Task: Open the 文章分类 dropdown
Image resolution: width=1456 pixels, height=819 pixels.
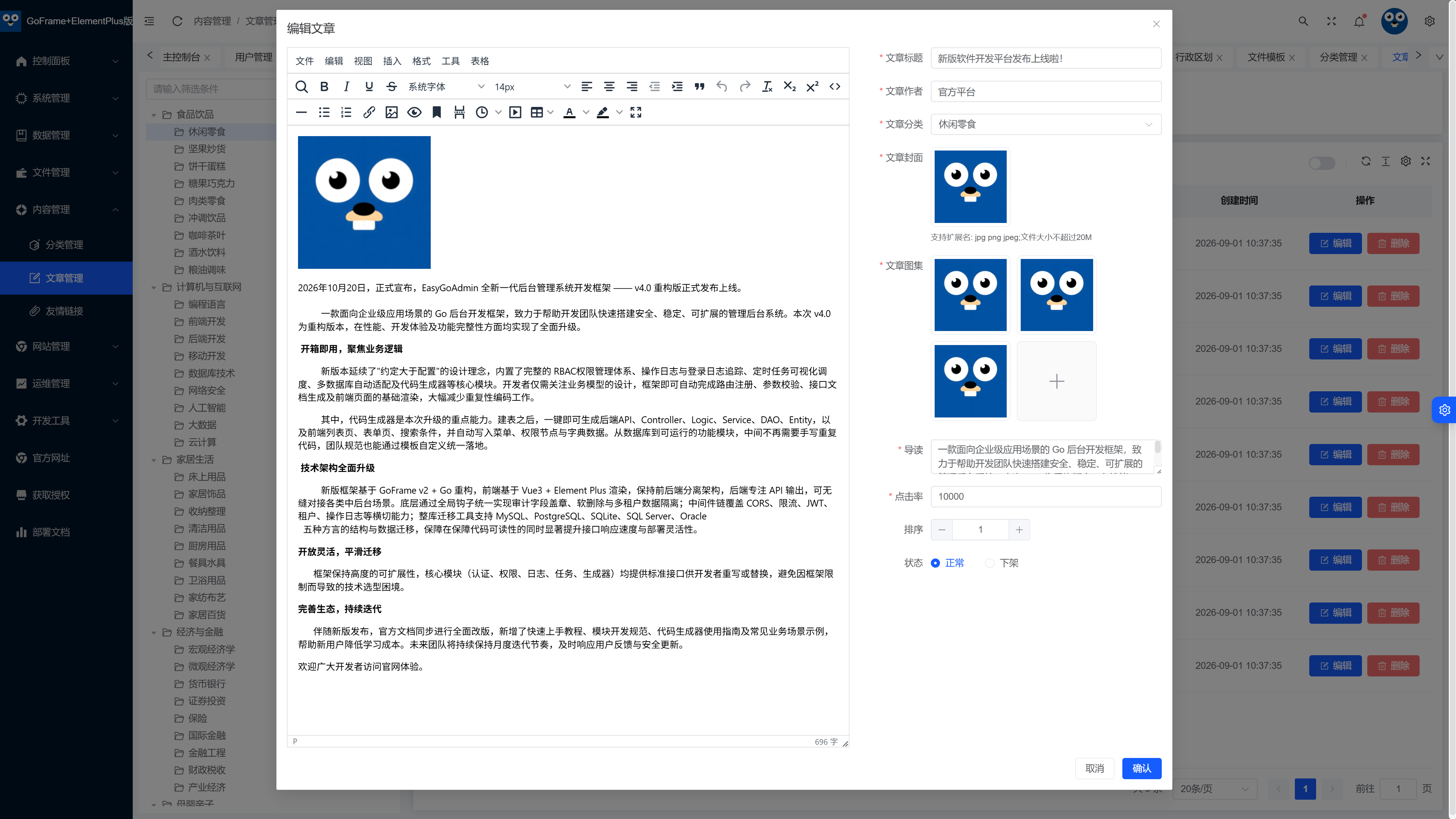Action: click(x=1046, y=124)
